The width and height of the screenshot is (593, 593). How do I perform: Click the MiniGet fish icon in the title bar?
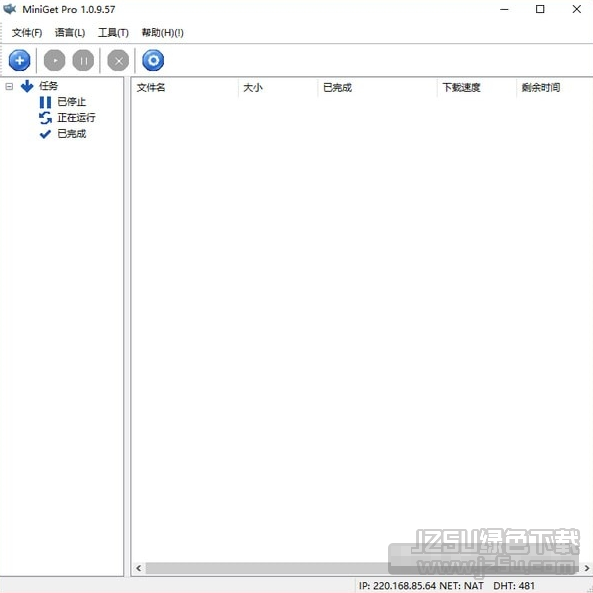(9, 9)
